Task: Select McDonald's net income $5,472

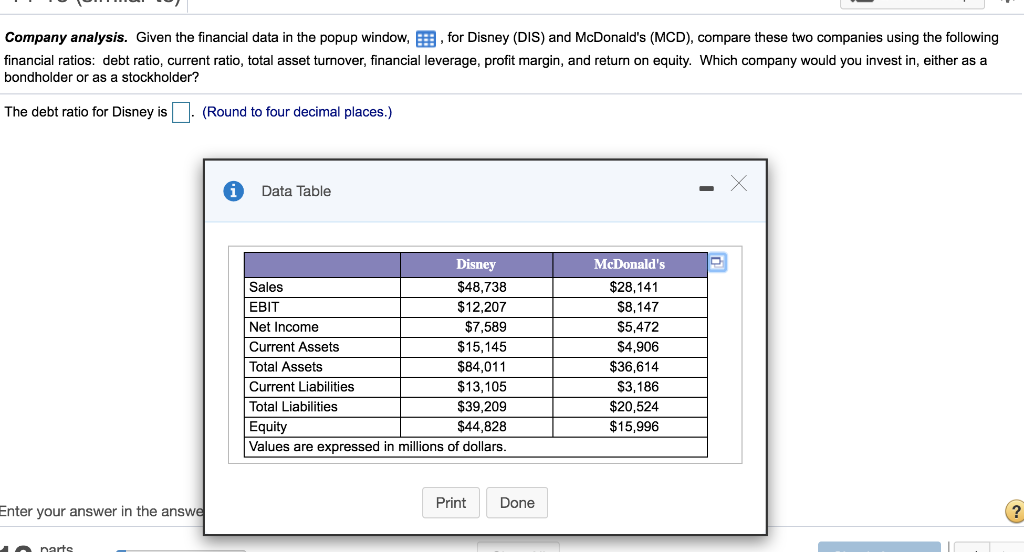Action: [x=638, y=327]
